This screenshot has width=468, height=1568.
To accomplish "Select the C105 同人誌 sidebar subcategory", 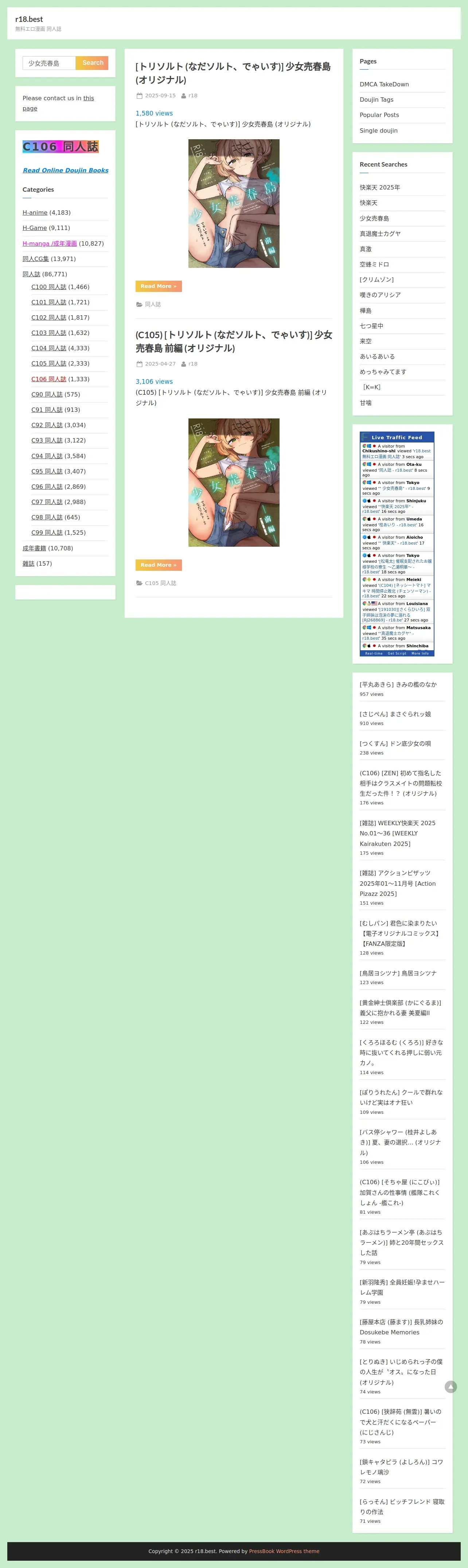I will tap(49, 363).
